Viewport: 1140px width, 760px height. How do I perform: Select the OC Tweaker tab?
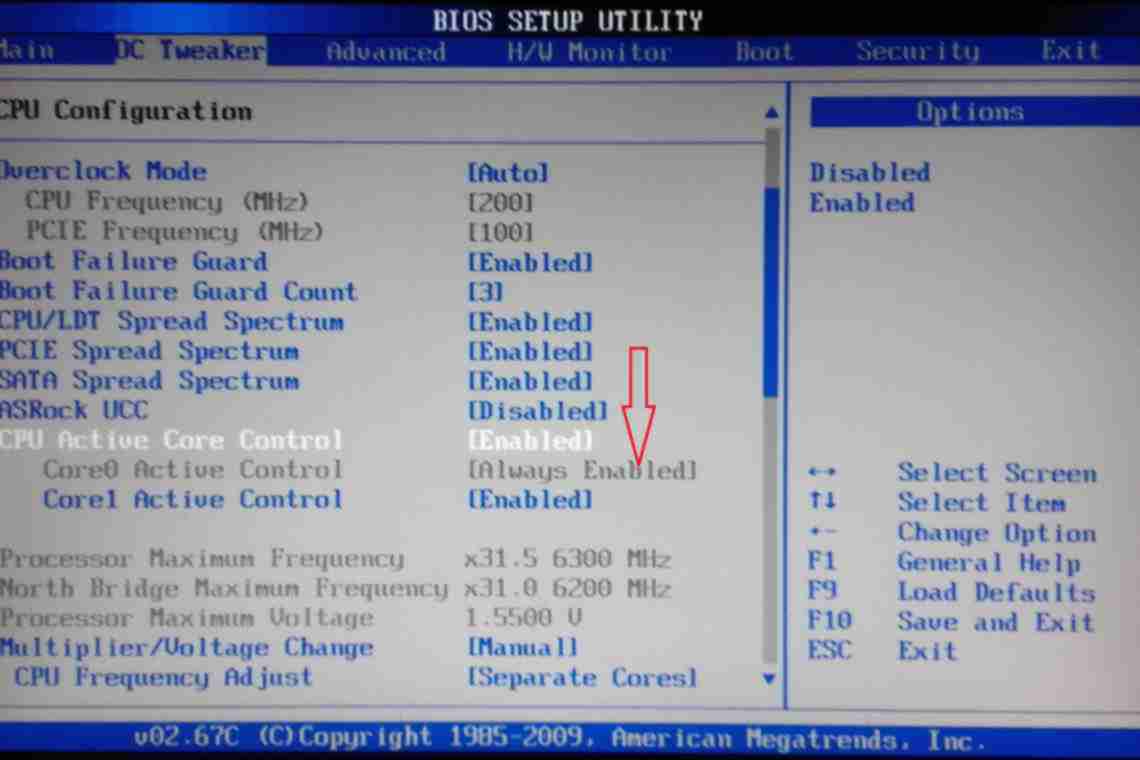point(190,50)
